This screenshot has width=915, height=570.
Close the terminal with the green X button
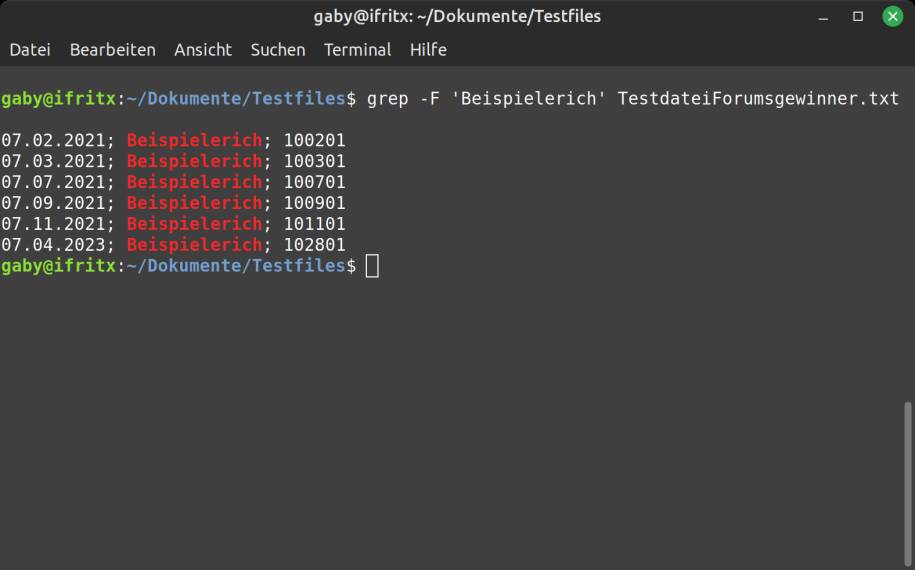pos(891,16)
